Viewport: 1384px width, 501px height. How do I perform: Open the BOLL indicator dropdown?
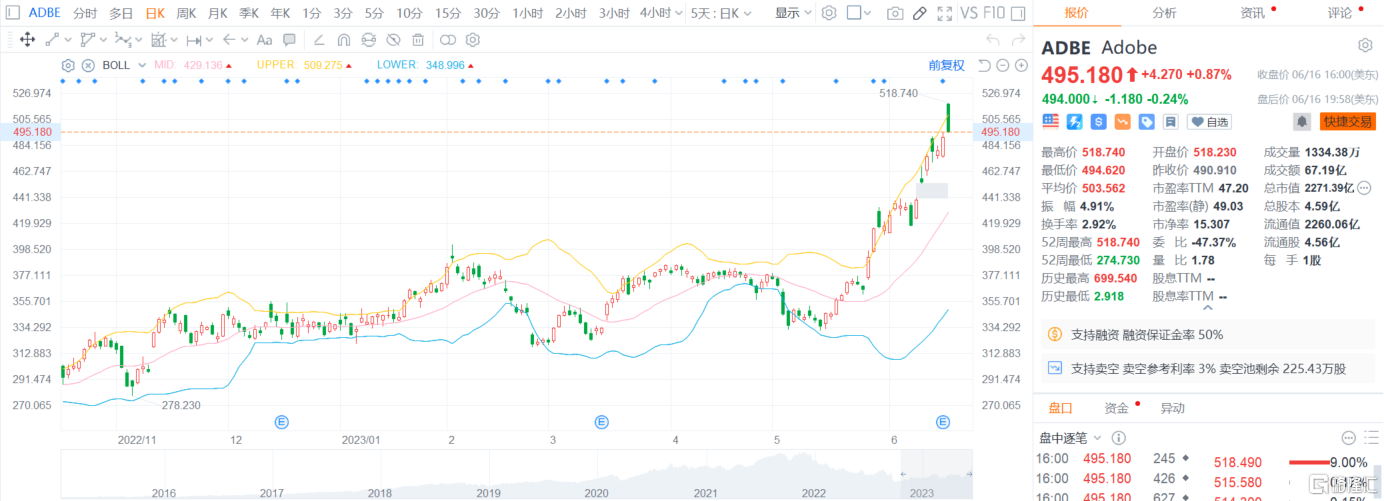(142, 65)
